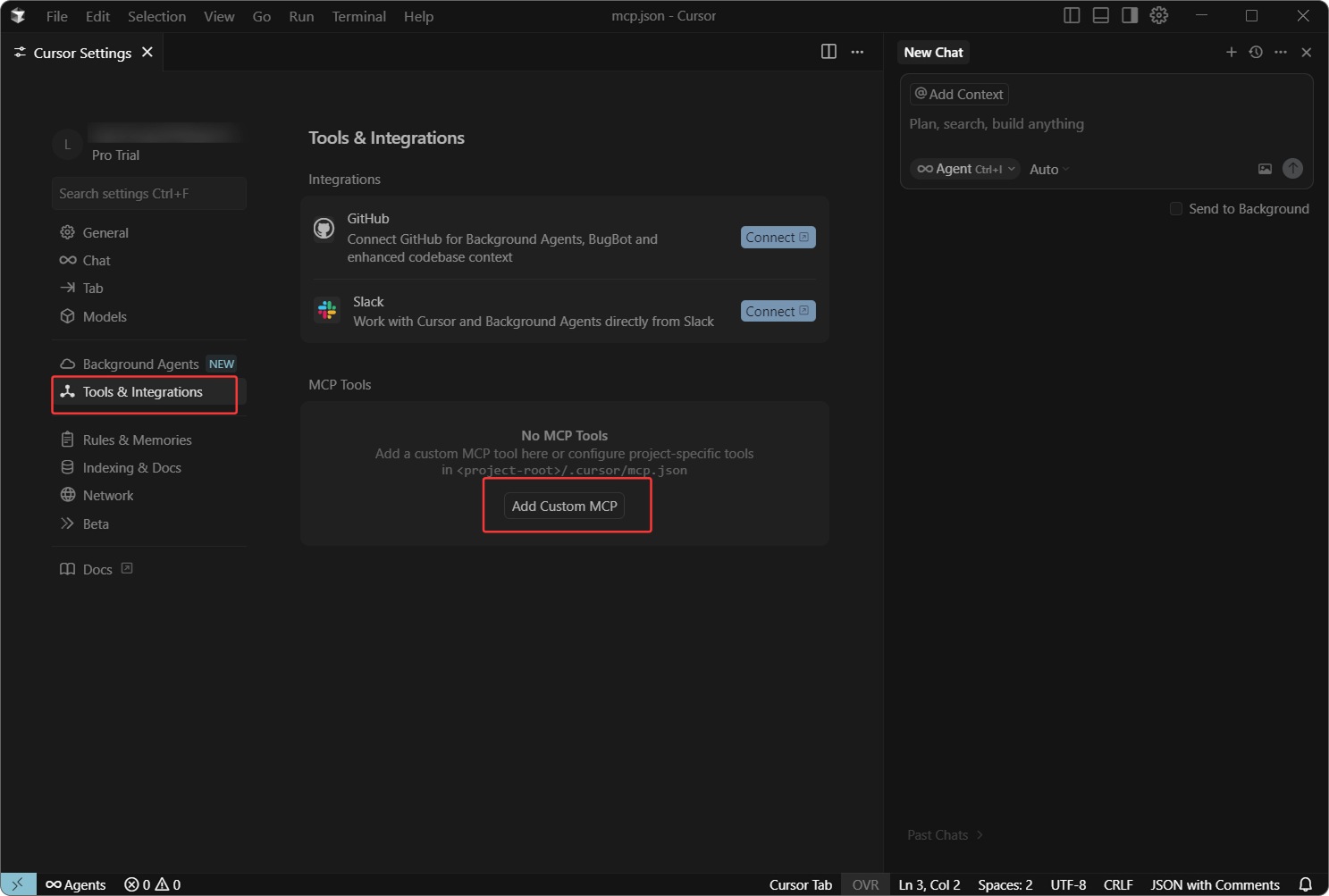The height and width of the screenshot is (896, 1329).
Task: Go to line via Ln 3, Col 2
Action: (929, 884)
